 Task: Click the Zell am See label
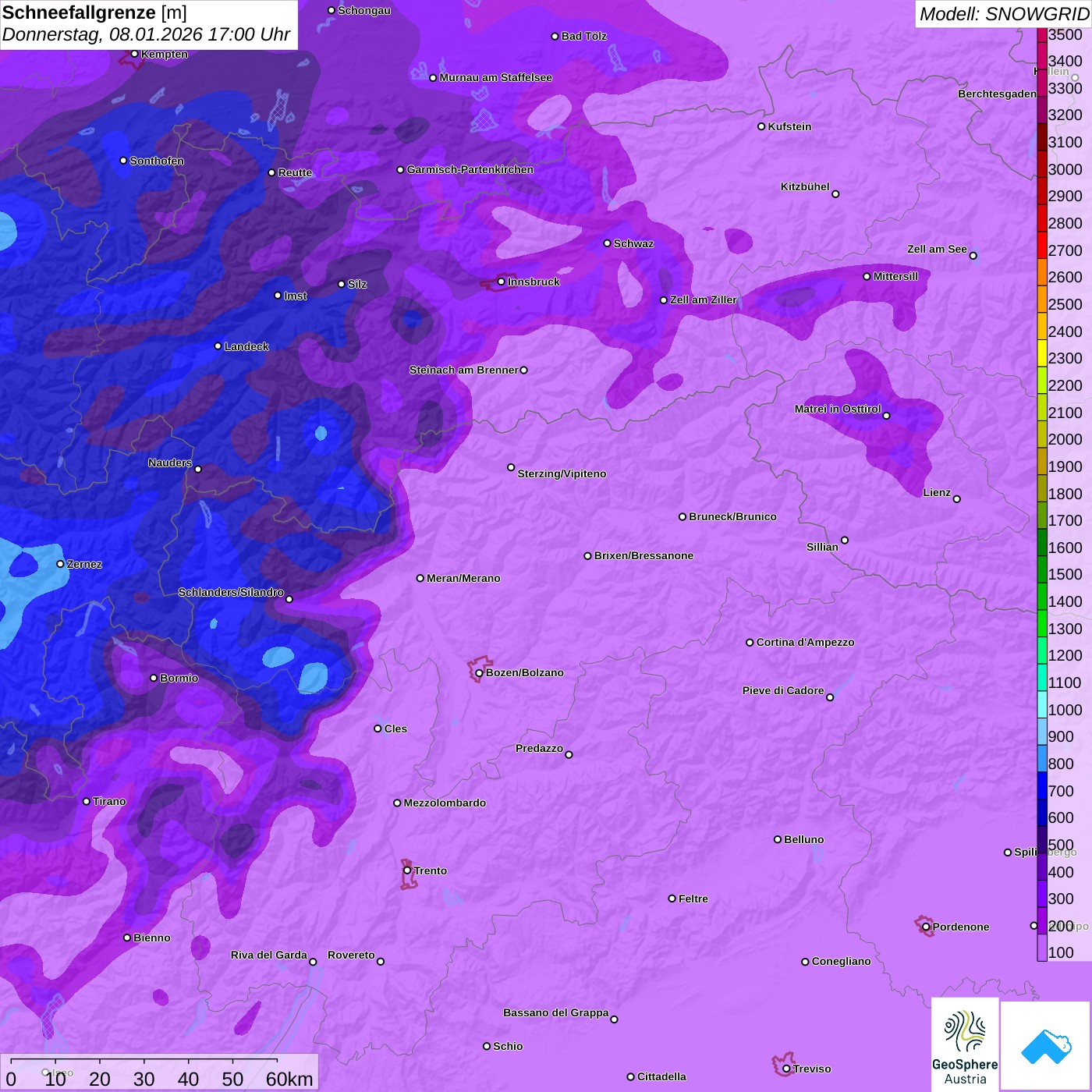(x=937, y=249)
